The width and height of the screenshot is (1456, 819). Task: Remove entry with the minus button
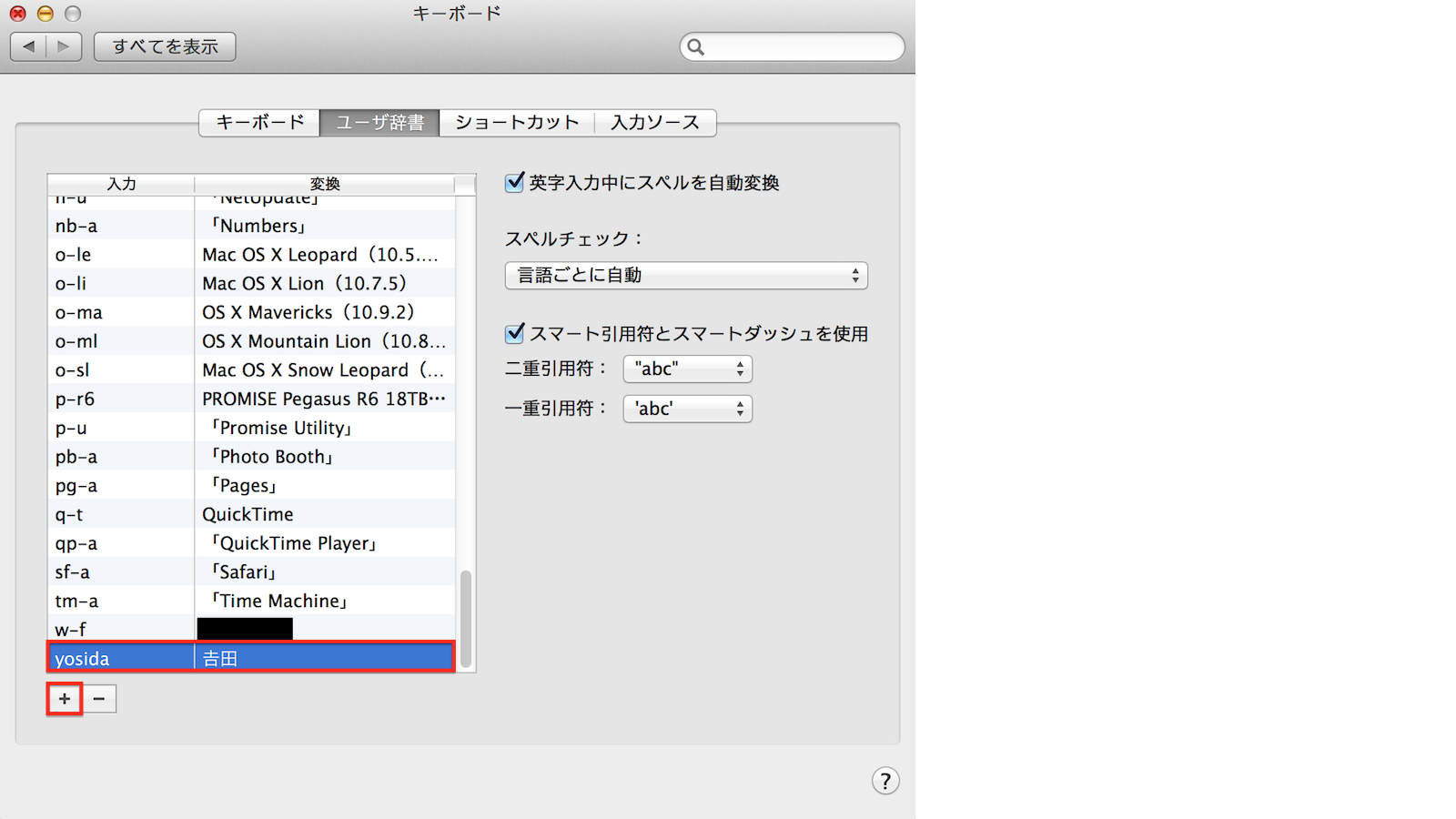pyautogui.click(x=99, y=699)
